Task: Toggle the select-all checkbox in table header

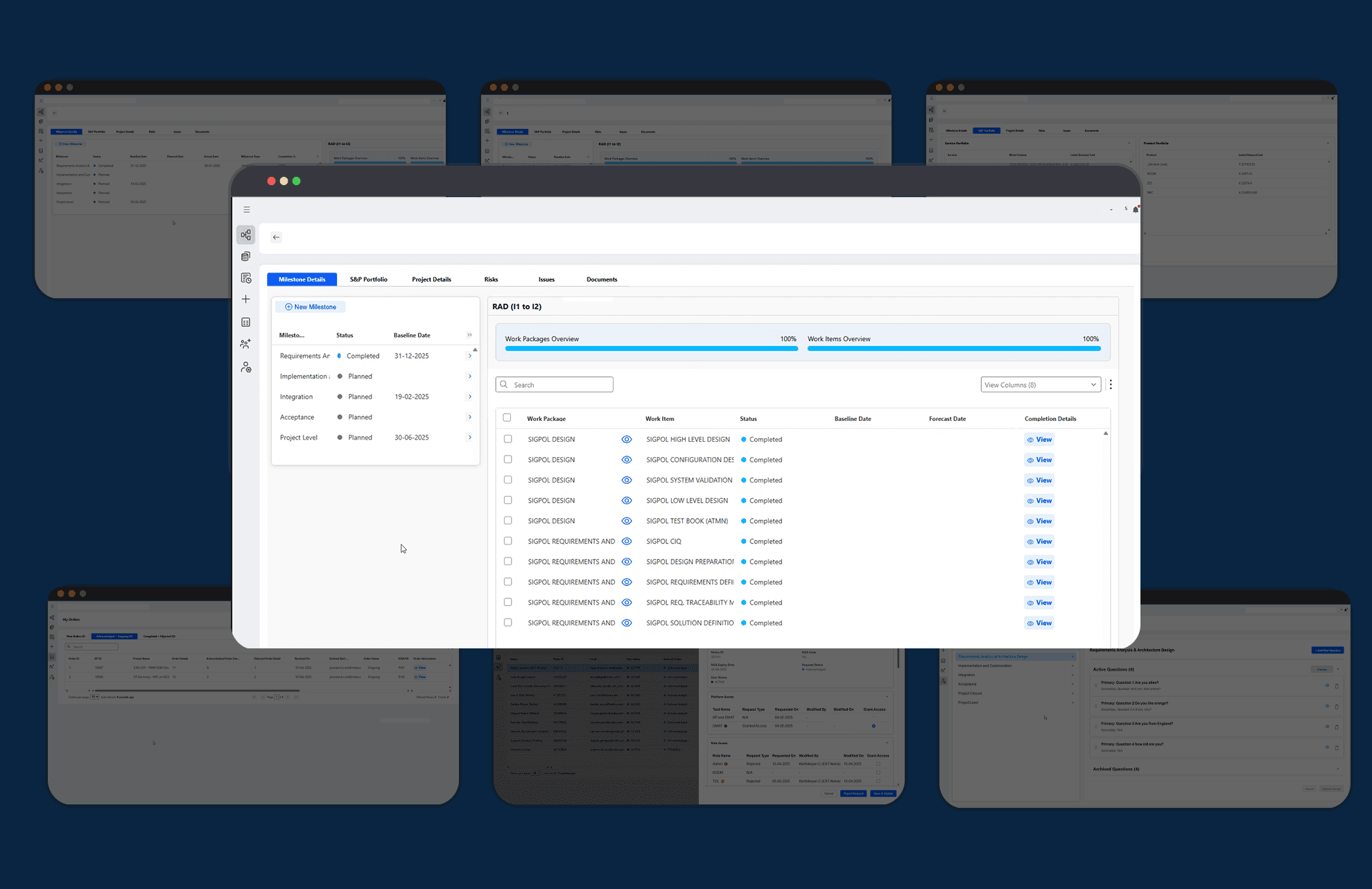Action: 507,417
